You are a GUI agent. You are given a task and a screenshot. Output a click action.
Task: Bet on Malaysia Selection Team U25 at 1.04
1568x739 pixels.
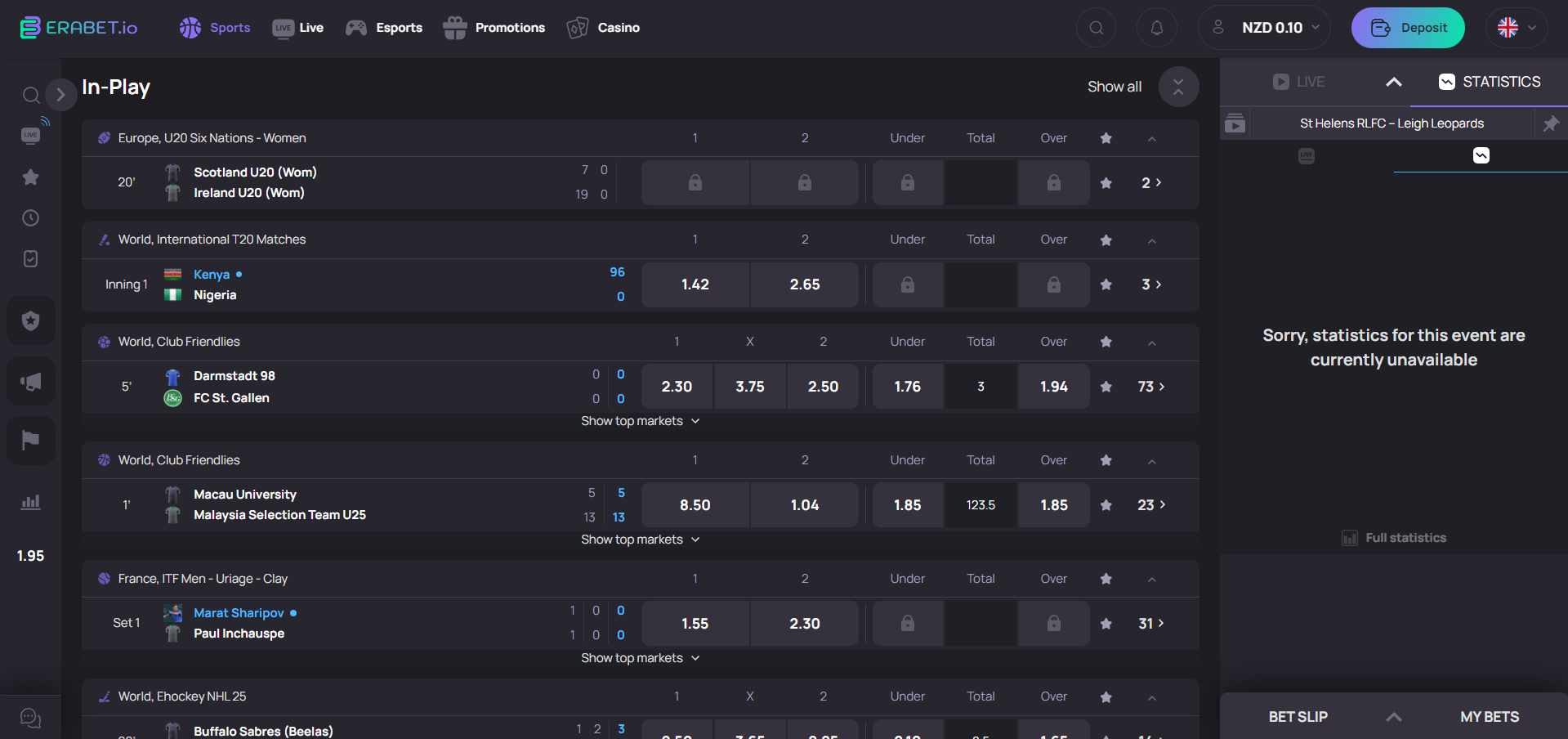coord(805,505)
